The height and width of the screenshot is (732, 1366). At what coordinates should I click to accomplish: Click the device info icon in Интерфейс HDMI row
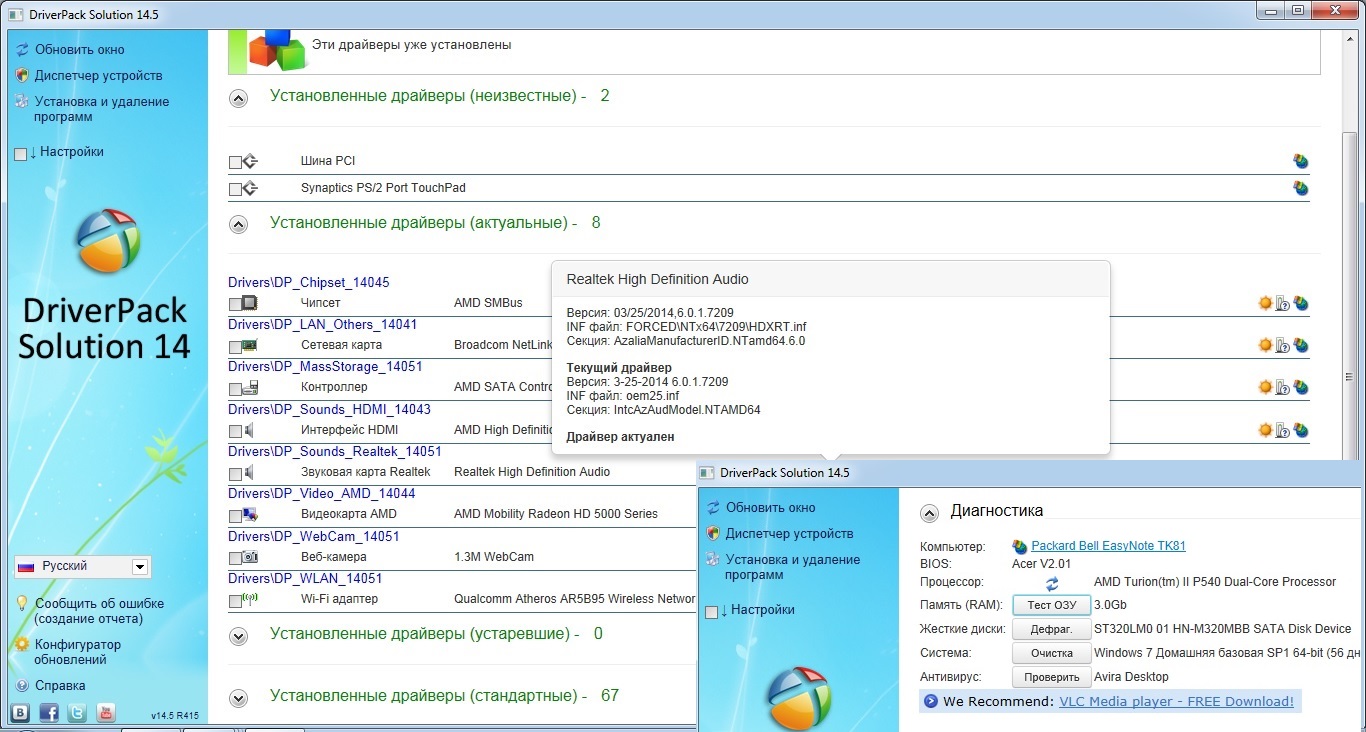(x=1283, y=430)
